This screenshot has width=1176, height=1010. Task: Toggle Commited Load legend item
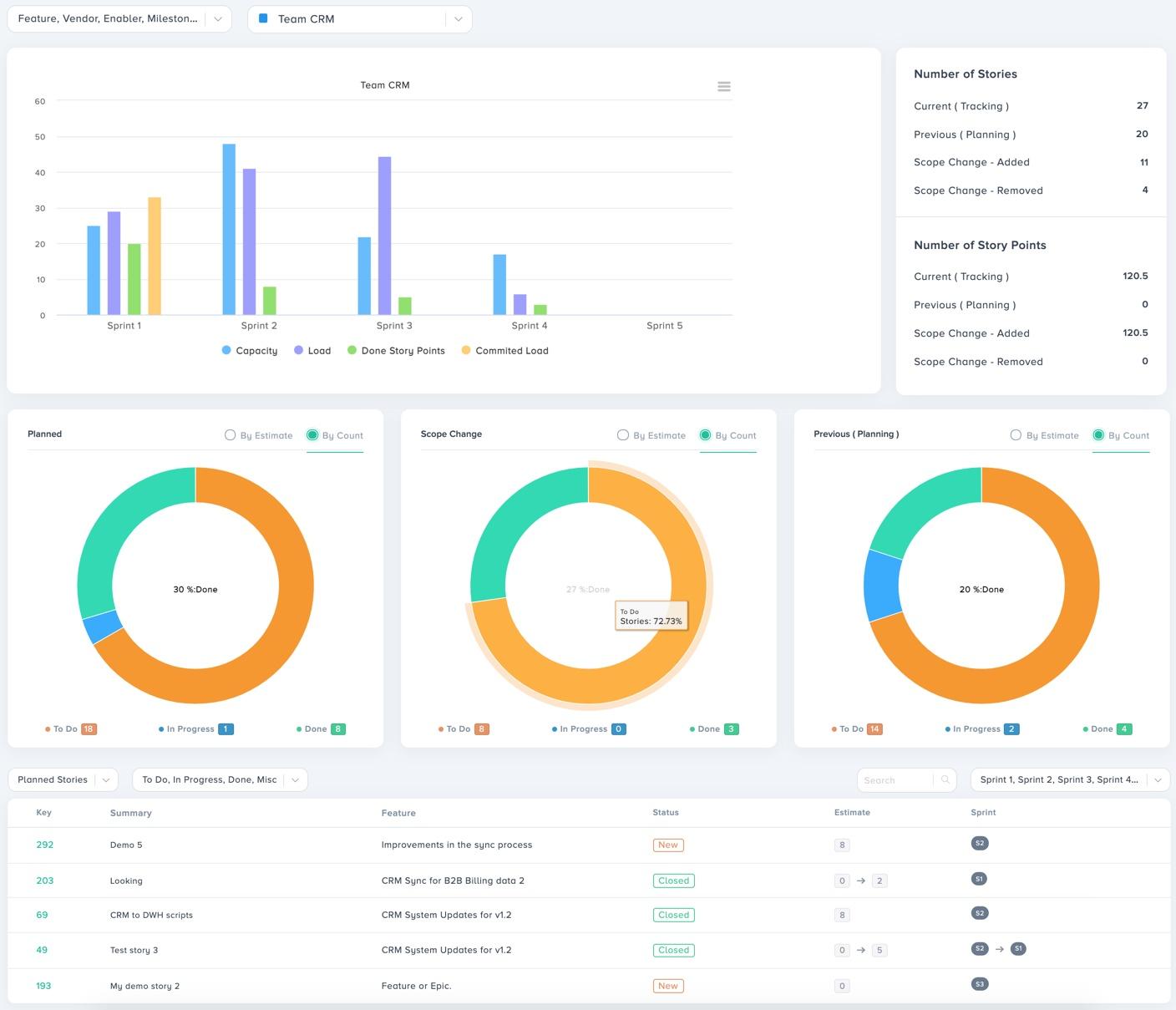coord(505,351)
